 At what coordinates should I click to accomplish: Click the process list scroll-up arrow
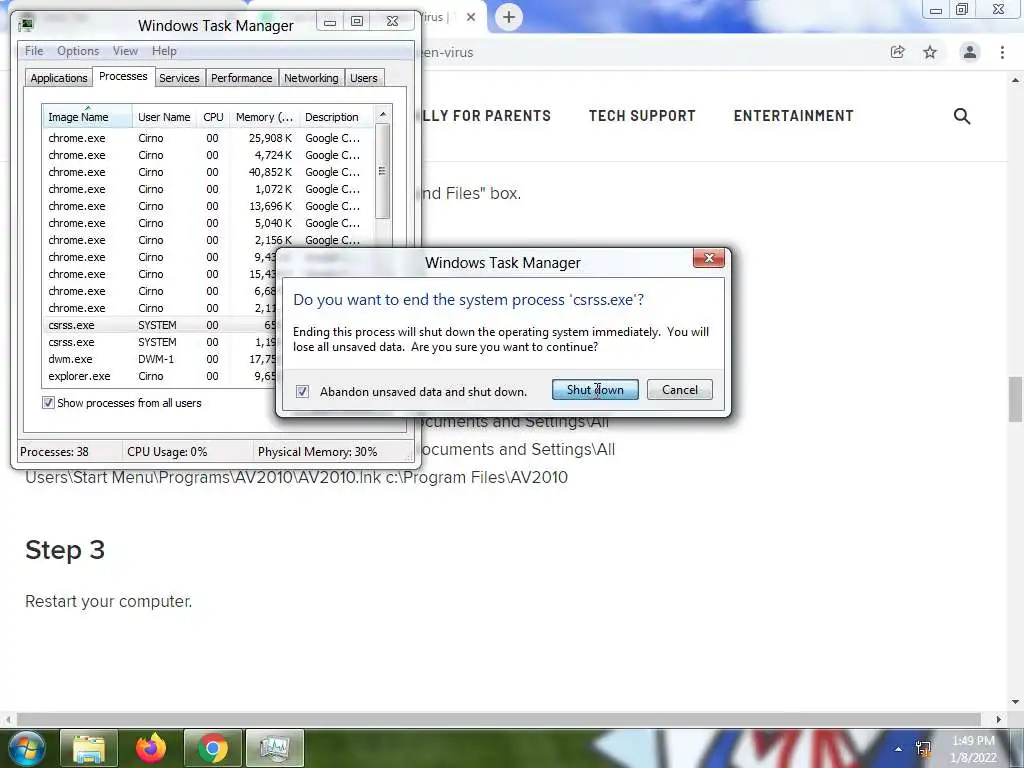tap(383, 114)
